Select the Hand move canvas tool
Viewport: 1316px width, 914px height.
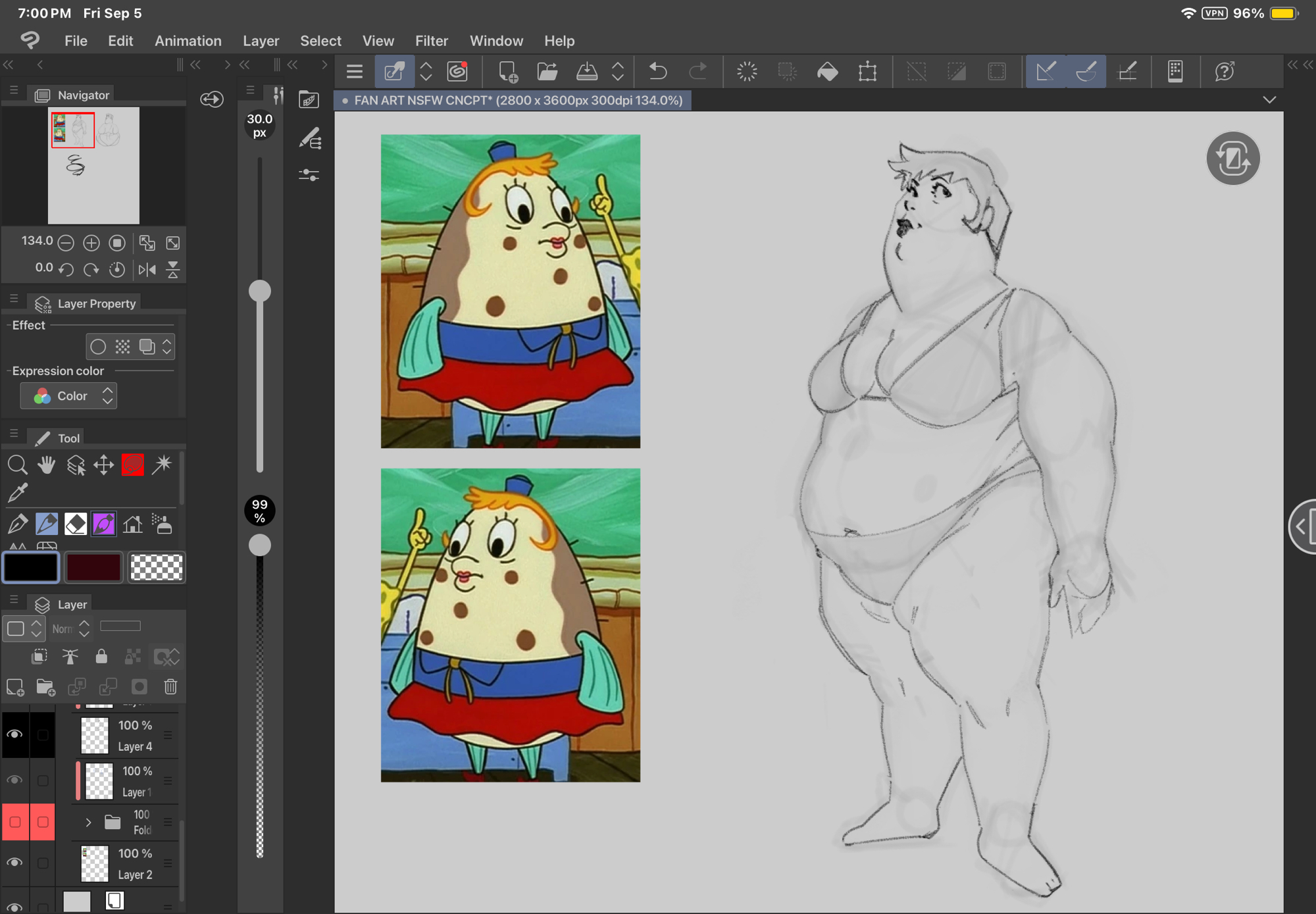pos(46,465)
